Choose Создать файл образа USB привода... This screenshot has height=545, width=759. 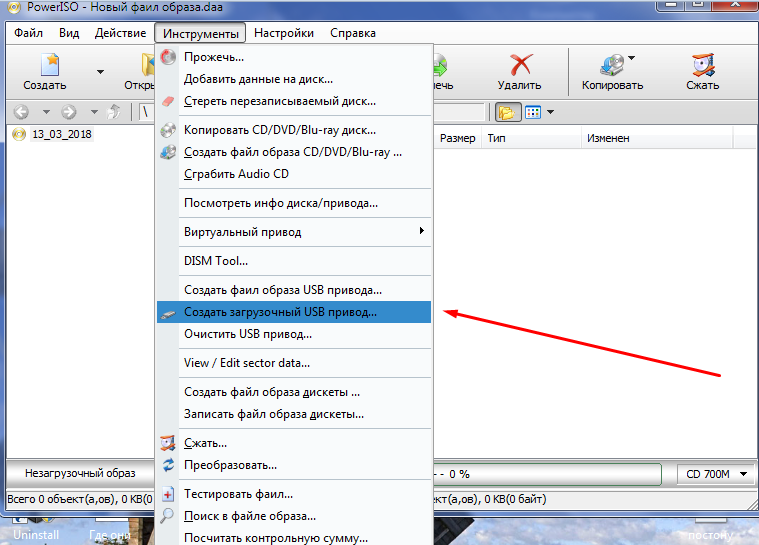point(294,290)
